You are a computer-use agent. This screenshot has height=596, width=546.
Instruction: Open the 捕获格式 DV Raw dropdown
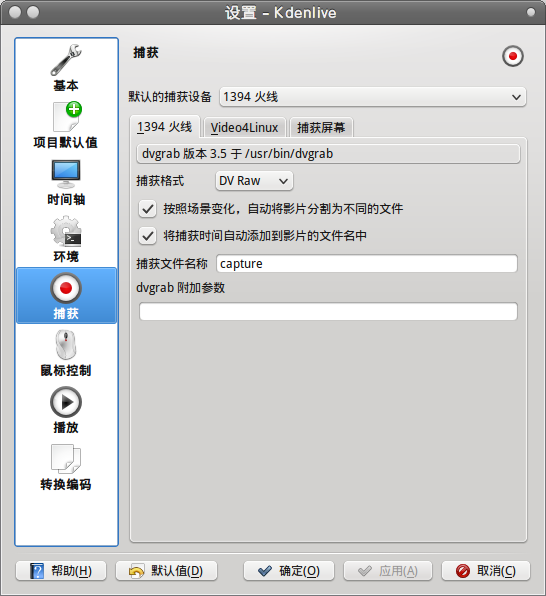(254, 181)
